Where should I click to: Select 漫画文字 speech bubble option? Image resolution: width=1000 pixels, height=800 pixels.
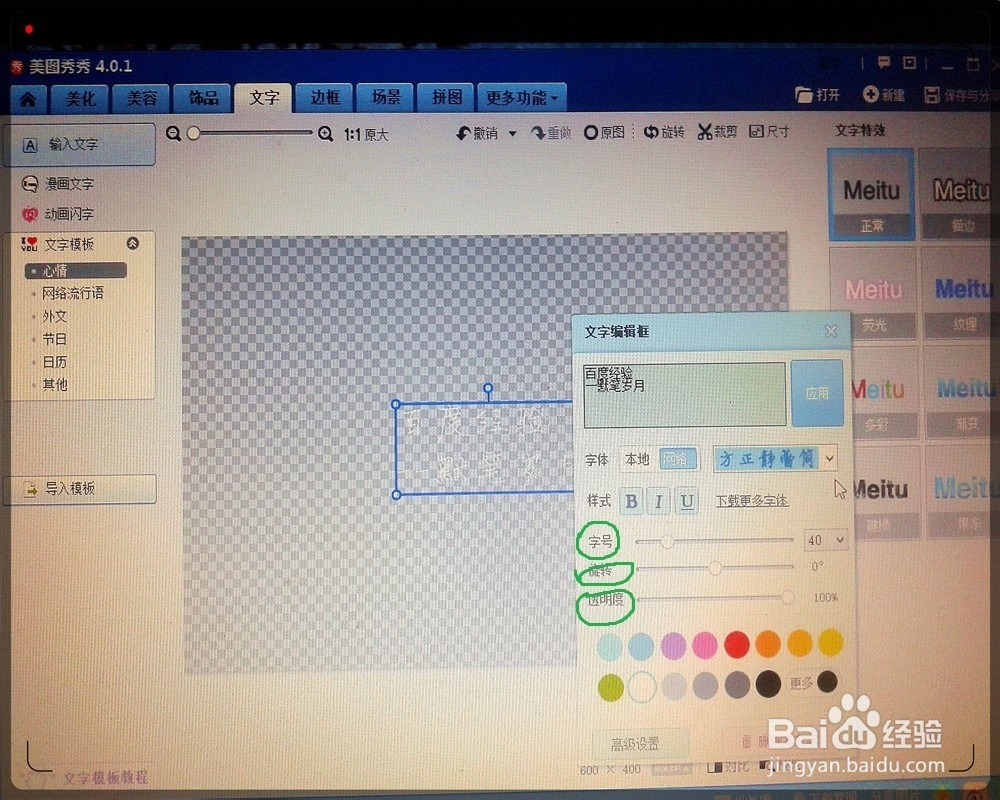click(x=57, y=184)
